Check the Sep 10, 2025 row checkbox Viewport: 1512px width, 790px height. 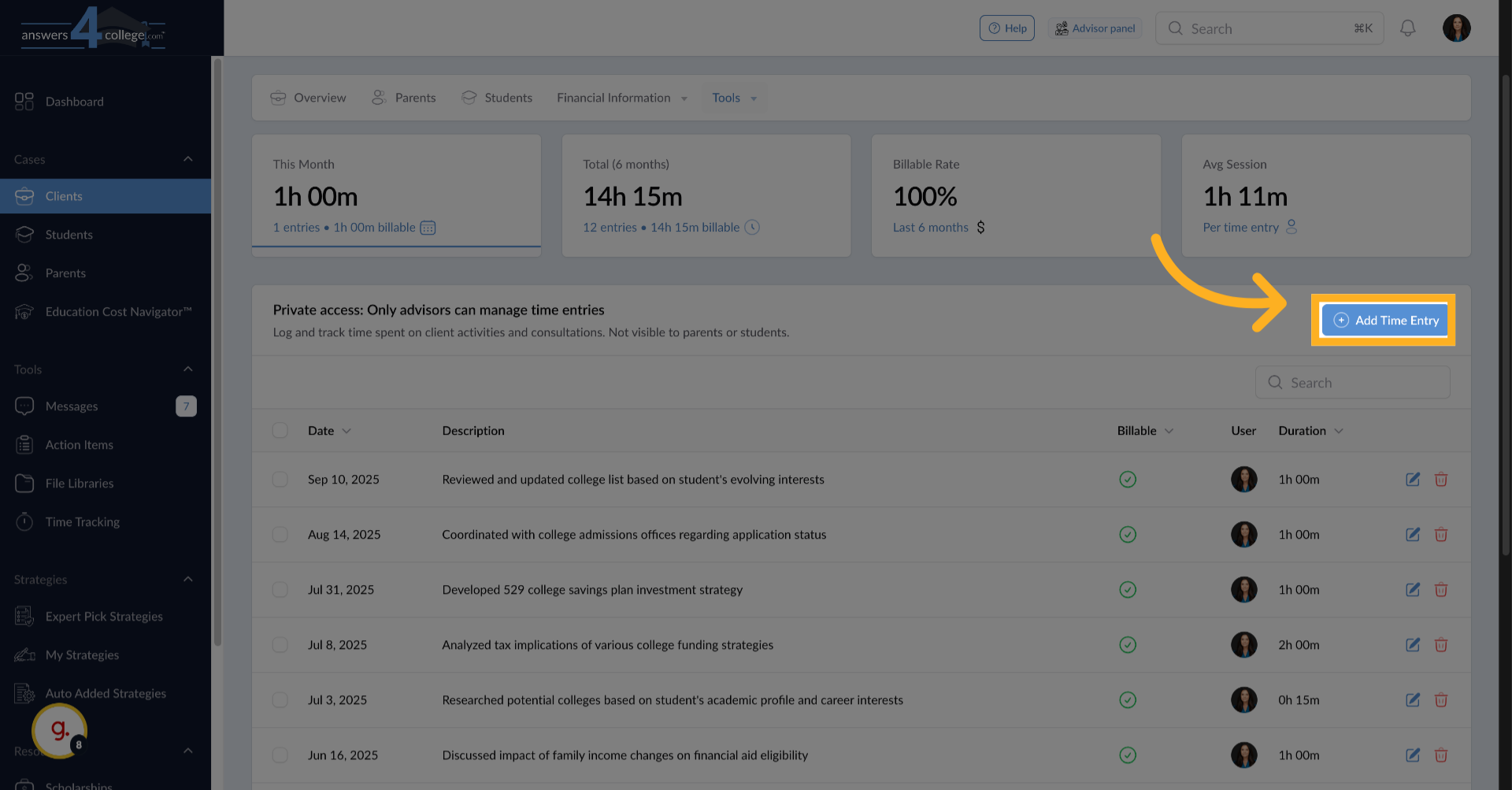pos(280,480)
